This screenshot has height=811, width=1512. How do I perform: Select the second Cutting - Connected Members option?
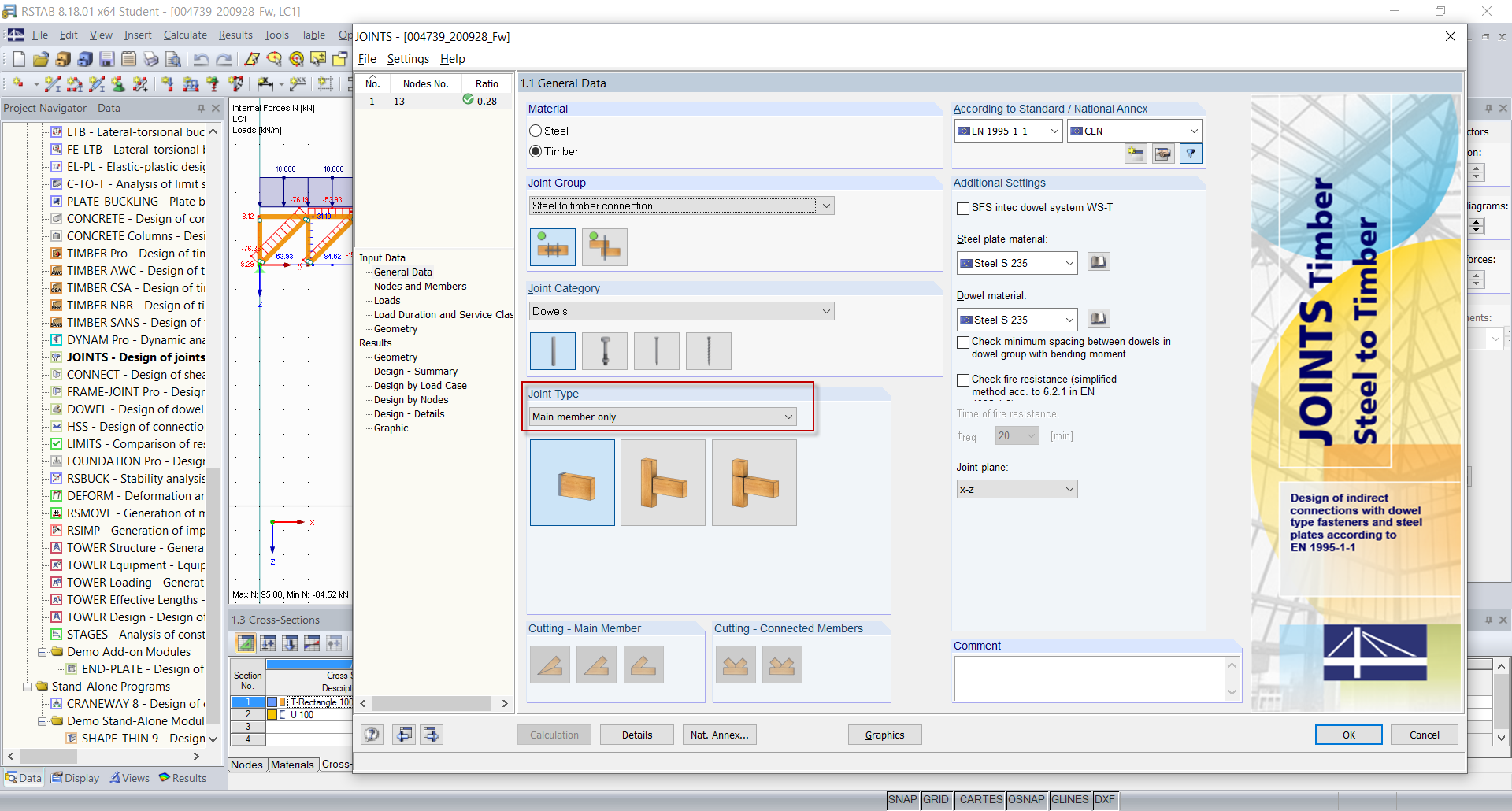click(x=782, y=665)
